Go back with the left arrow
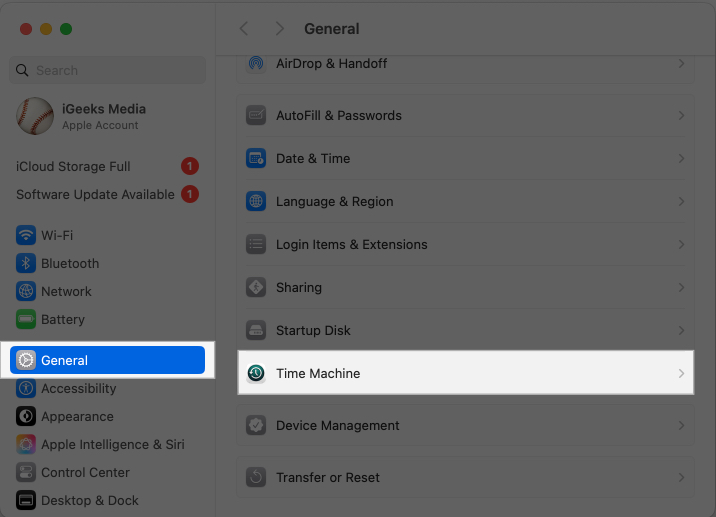716x517 pixels. click(244, 29)
